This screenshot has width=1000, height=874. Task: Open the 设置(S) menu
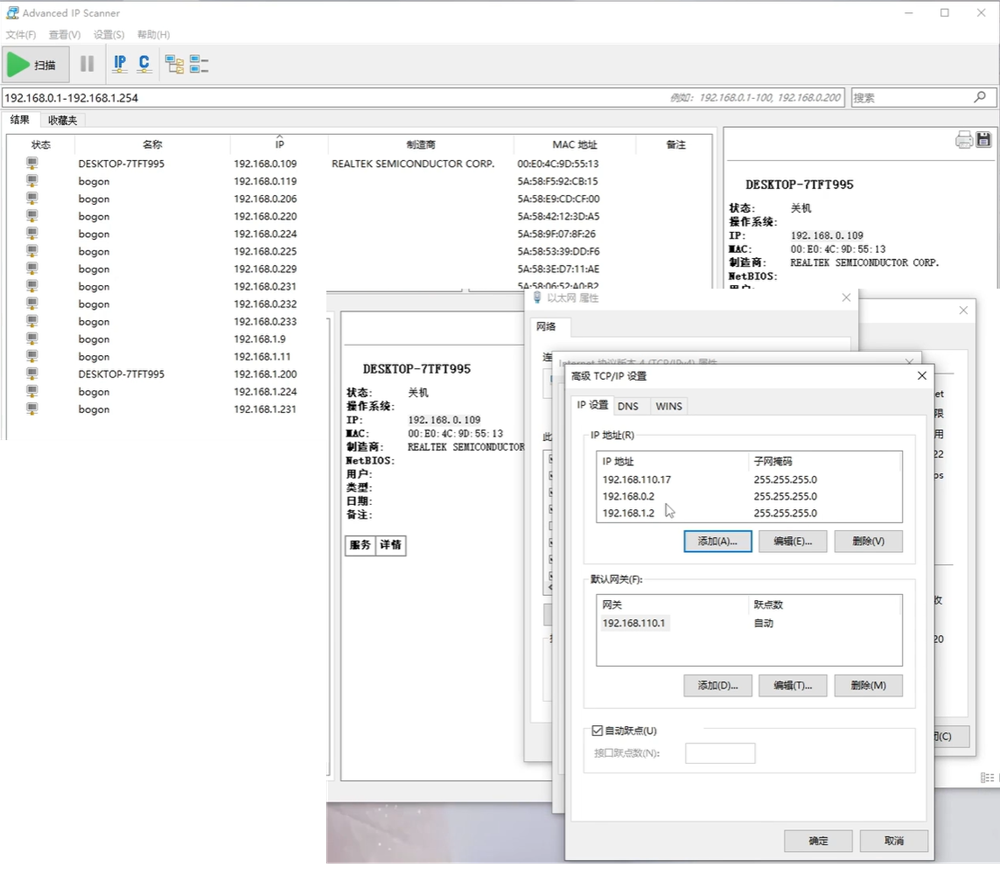(x=109, y=35)
